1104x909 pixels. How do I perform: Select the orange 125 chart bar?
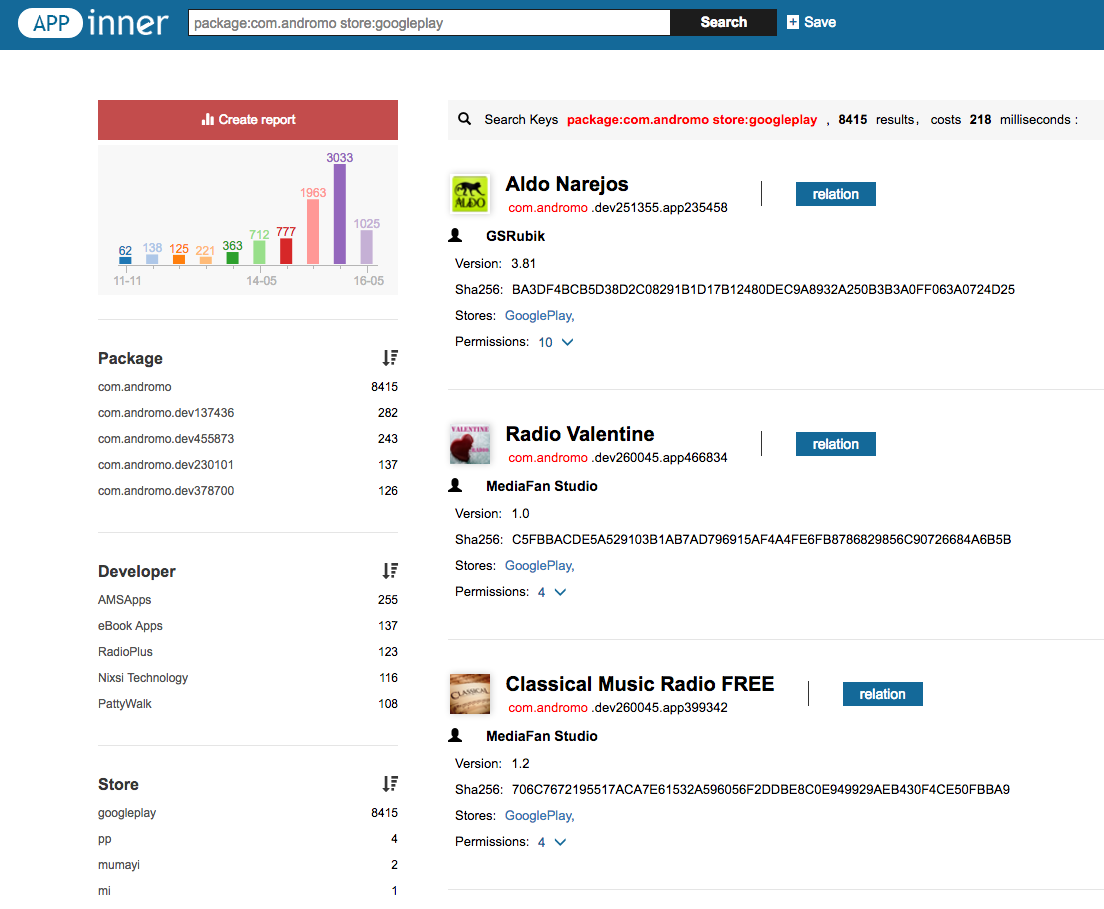coord(179,260)
